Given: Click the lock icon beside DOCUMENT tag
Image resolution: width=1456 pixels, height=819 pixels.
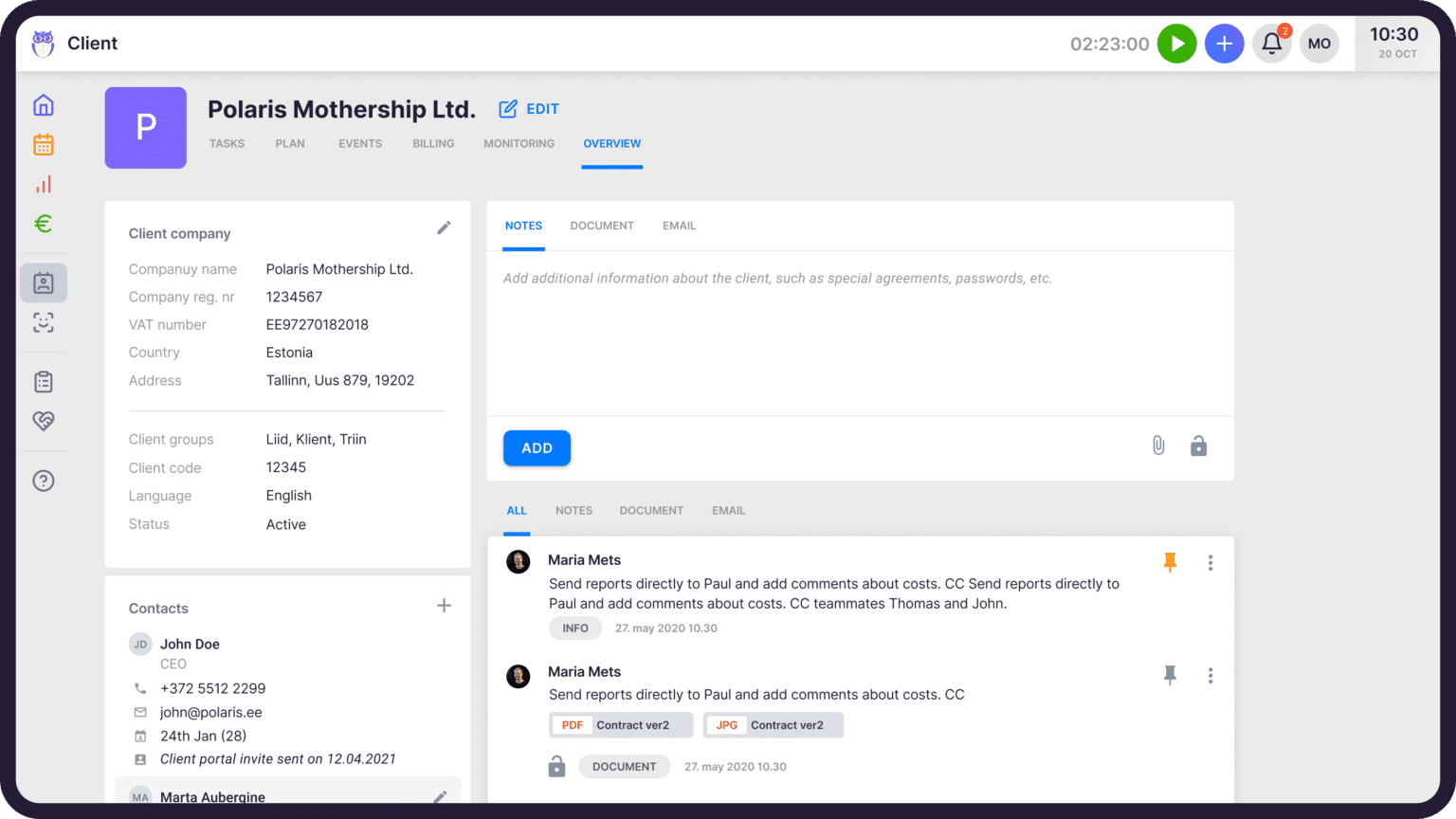Looking at the screenshot, I should pyautogui.click(x=556, y=766).
